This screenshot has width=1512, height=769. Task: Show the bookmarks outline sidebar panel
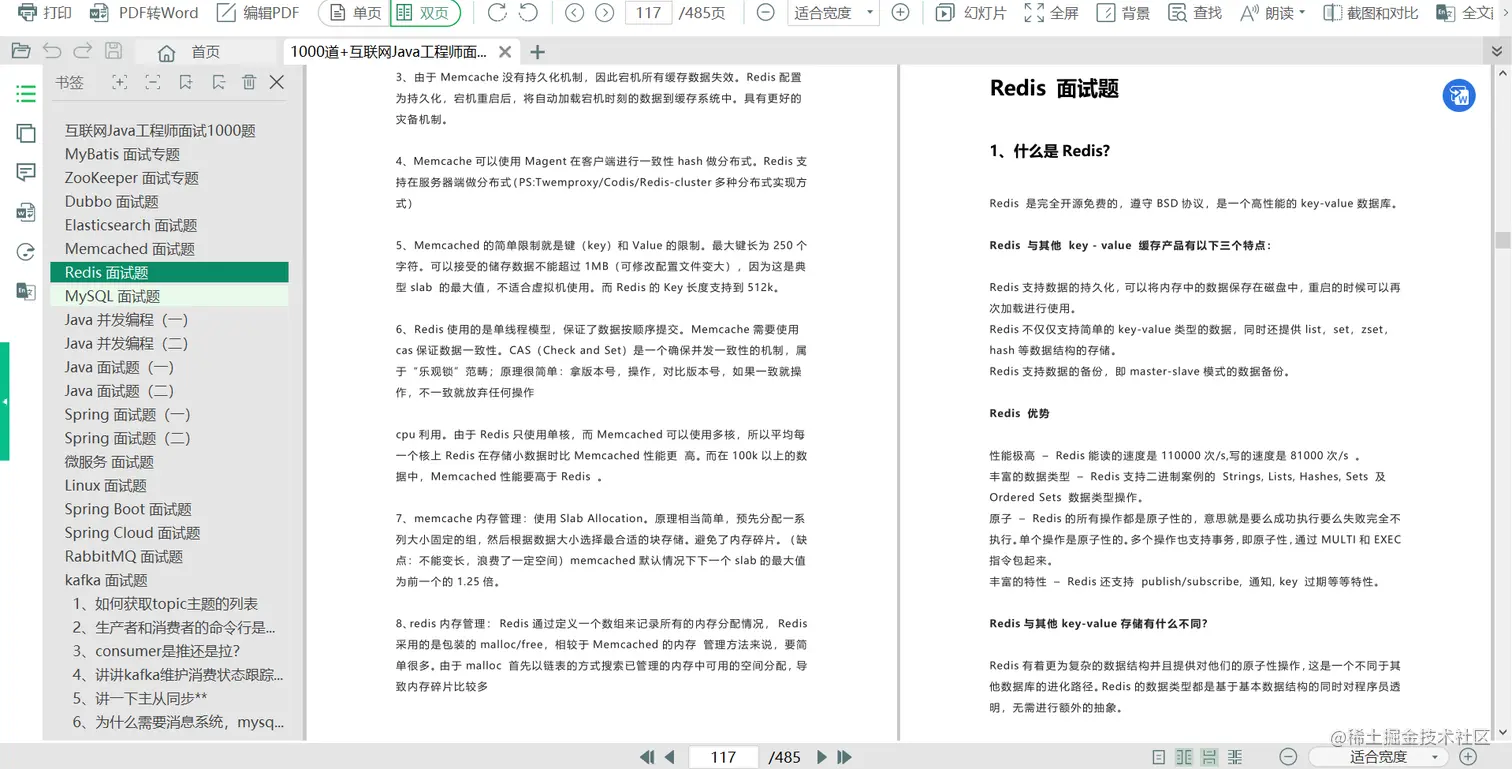click(26, 94)
